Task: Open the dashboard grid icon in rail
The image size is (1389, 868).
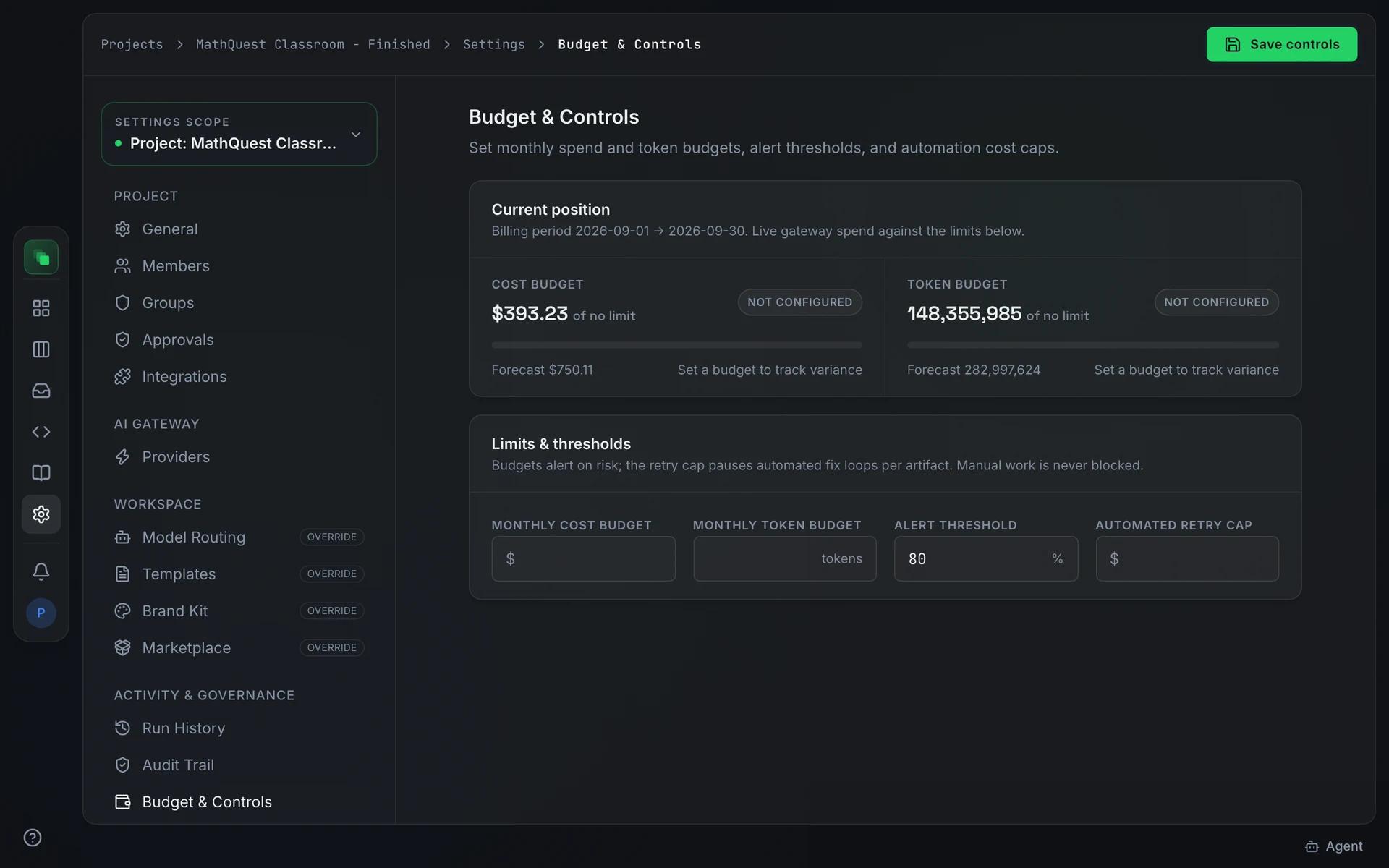Action: (x=41, y=308)
